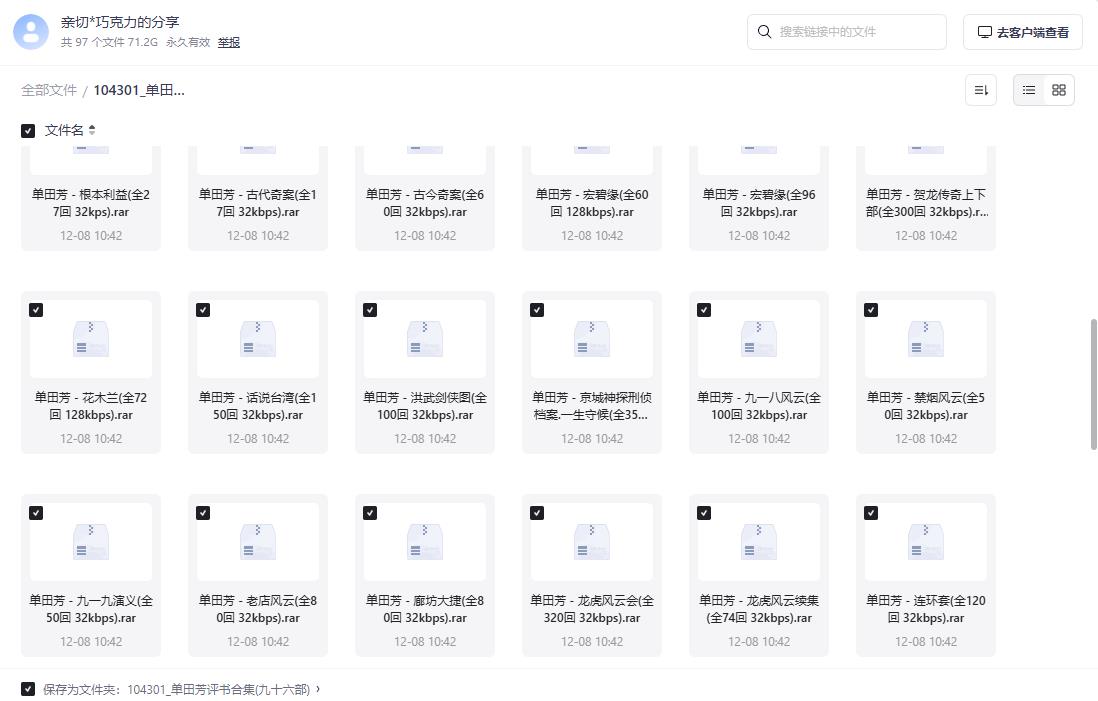Click the 九一九演义 rar file icon
This screenshot has height=701, width=1098.
(x=91, y=542)
